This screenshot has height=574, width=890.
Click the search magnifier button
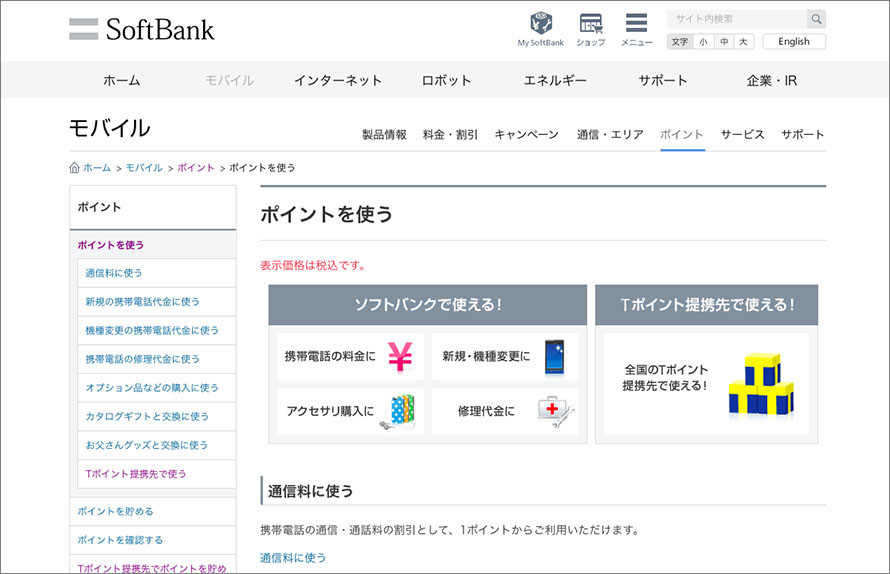(x=816, y=19)
